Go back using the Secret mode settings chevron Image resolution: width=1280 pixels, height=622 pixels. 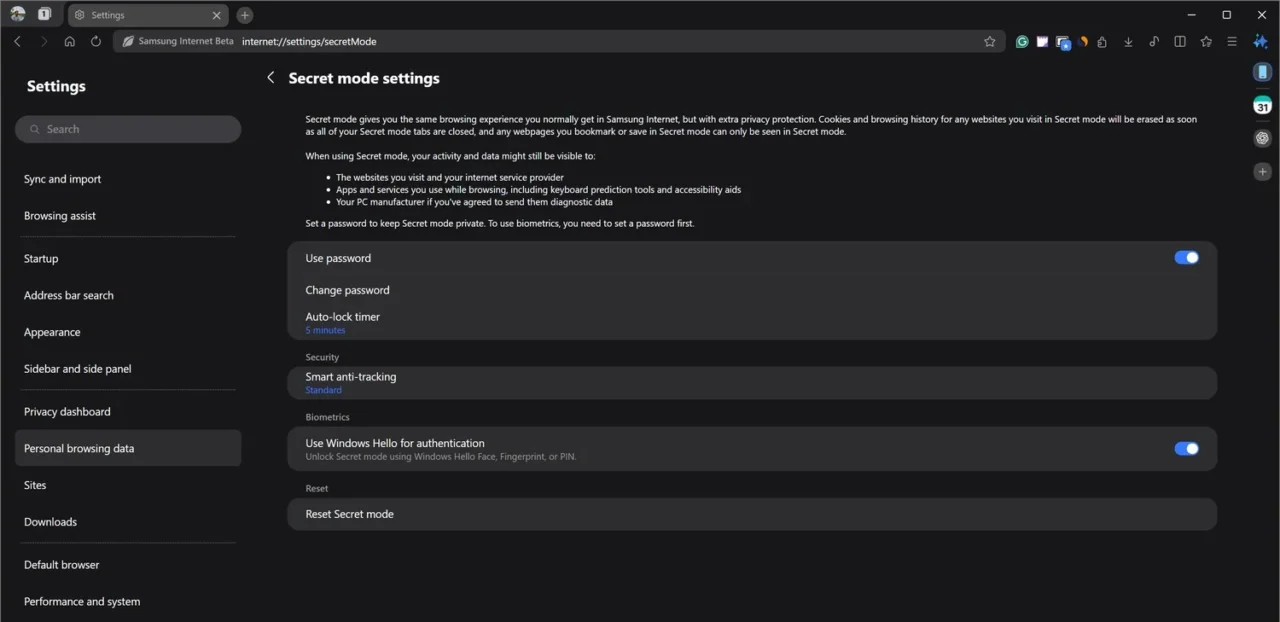[x=270, y=77]
